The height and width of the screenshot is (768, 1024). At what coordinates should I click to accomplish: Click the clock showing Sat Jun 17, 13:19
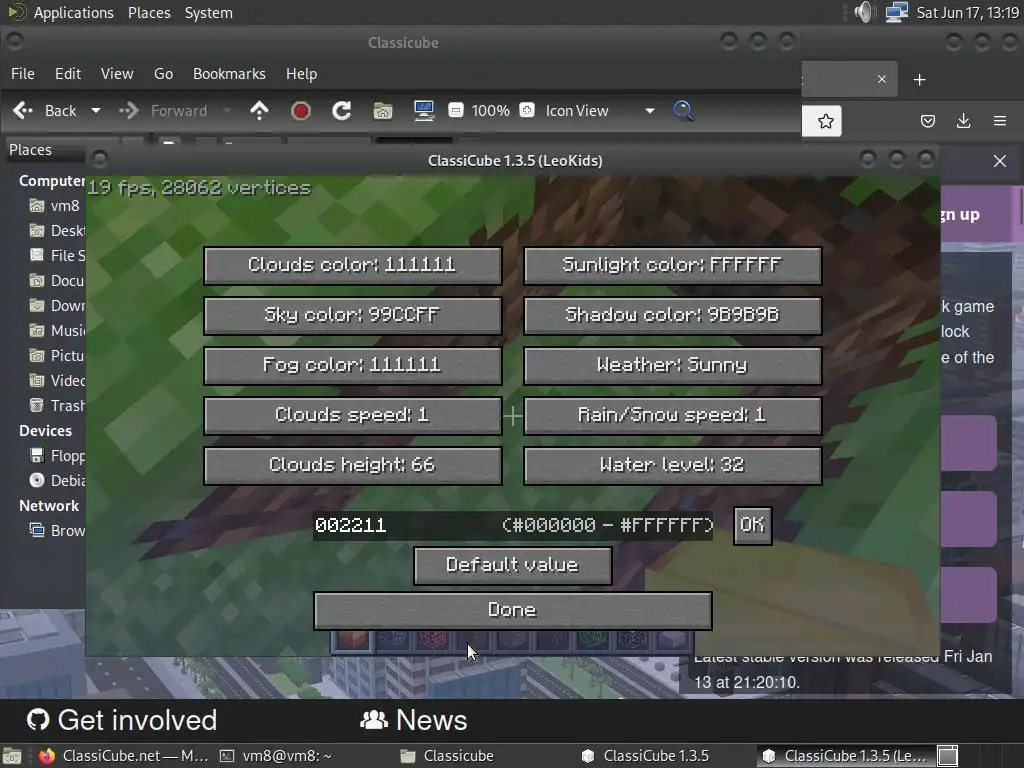[967, 12]
